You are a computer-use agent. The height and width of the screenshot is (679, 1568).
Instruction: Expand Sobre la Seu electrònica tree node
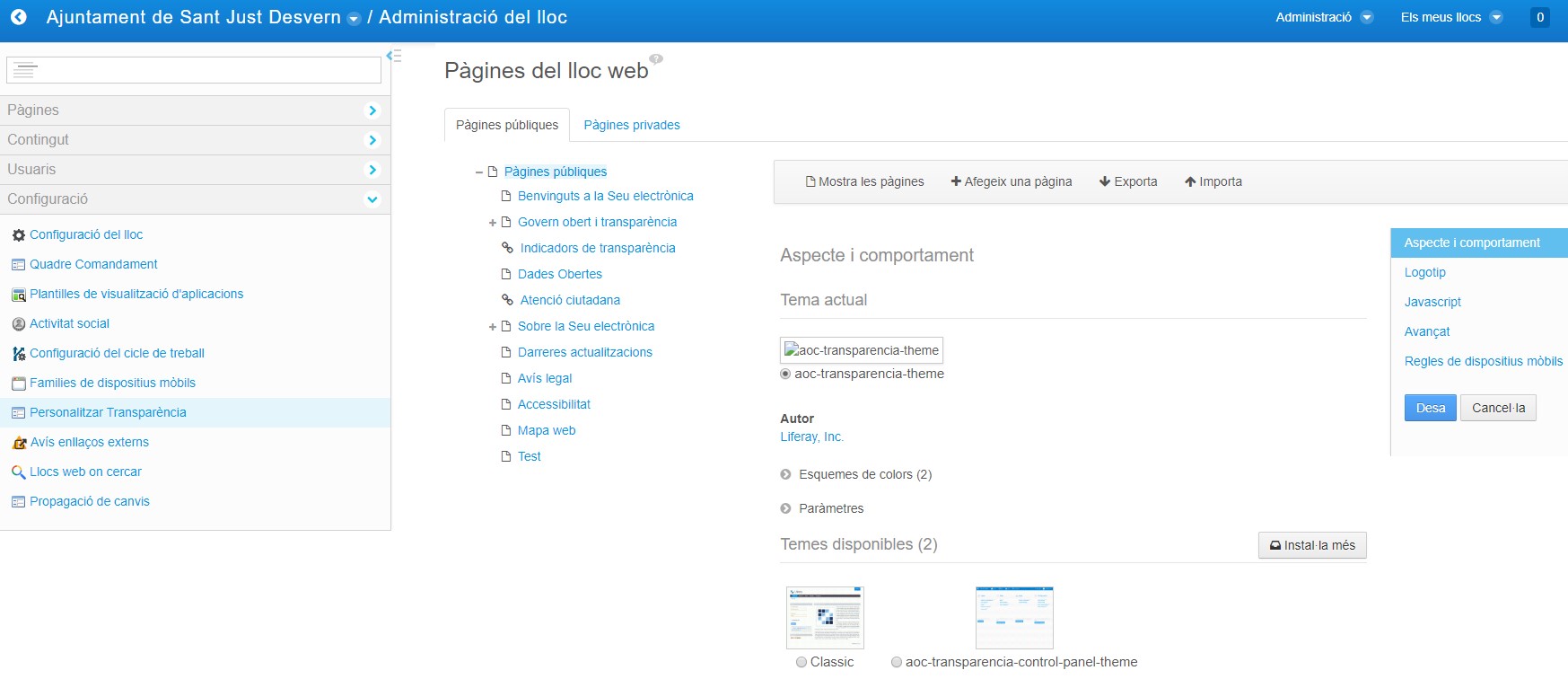pos(493,327)
